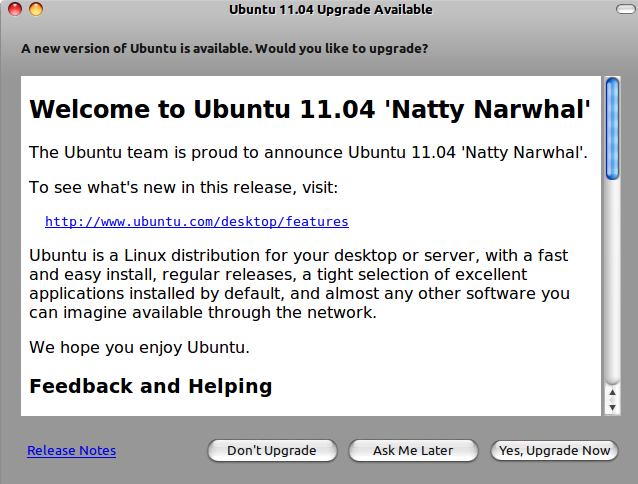Screen dimensions: 638x484
Task: Click the scrollbar down arrow
Action: (x=612, y=407)
